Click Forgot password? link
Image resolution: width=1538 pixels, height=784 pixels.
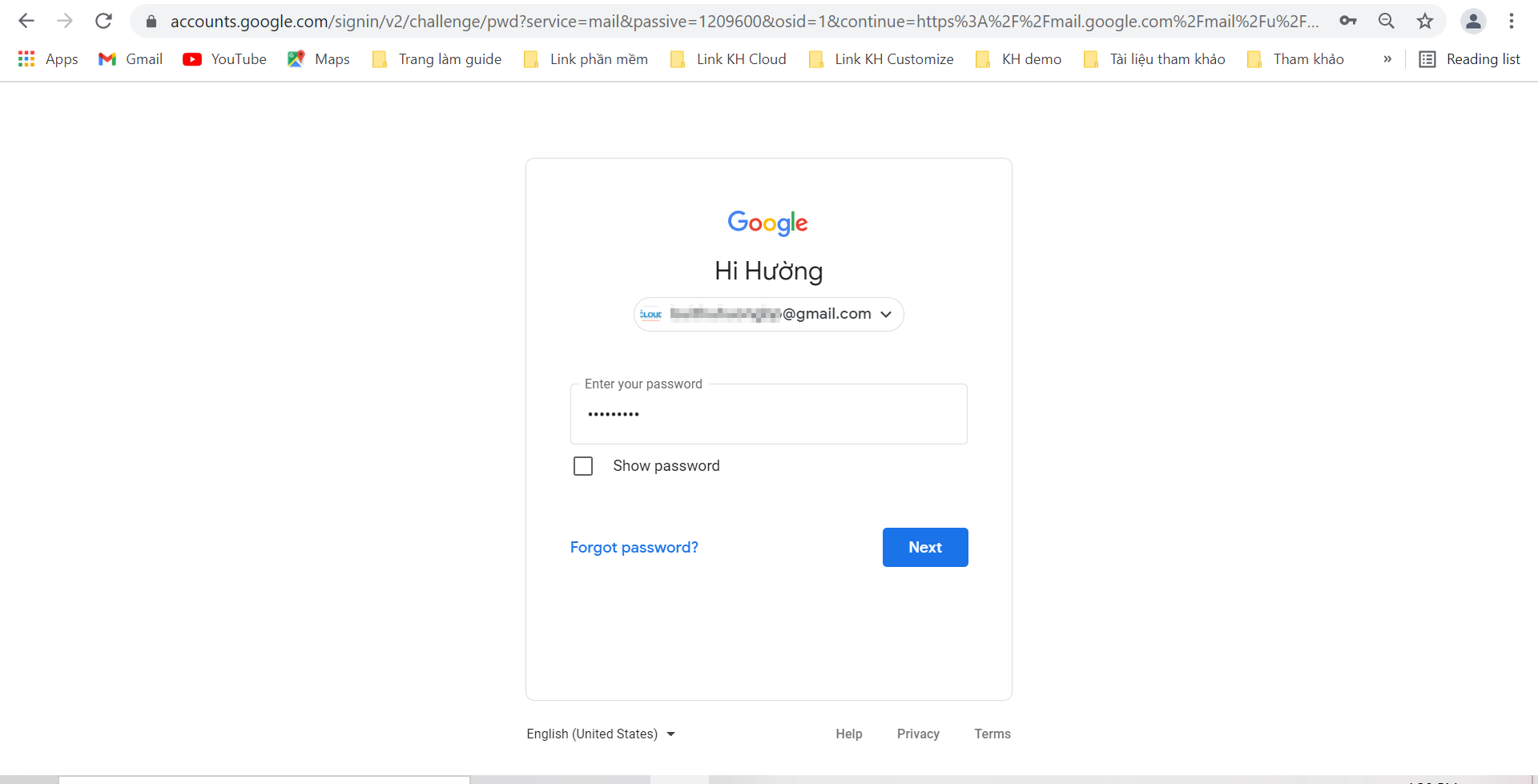click(634, 547)
